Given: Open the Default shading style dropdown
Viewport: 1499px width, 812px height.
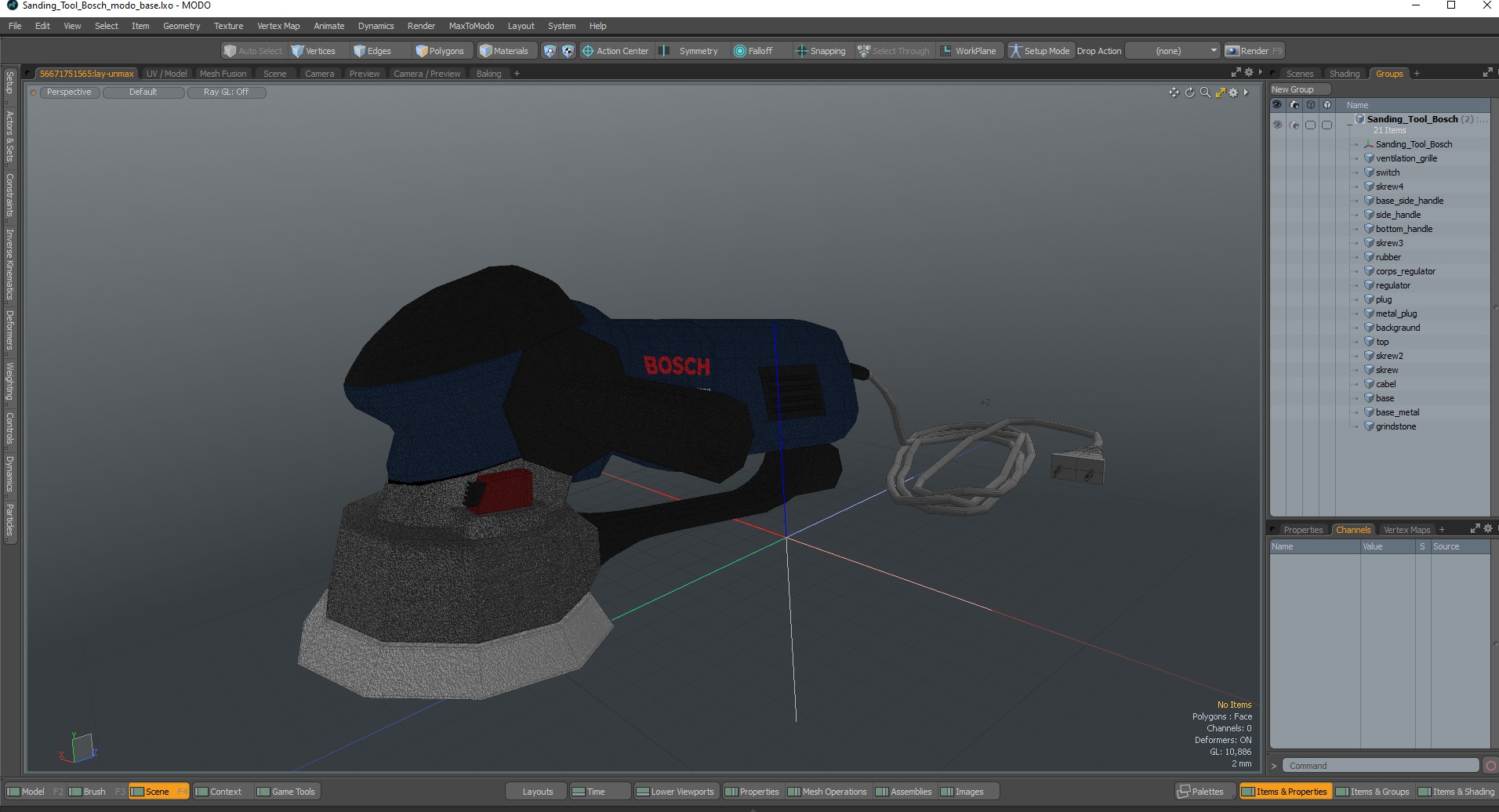Looking at the screenshot, I should click(143, 92).
